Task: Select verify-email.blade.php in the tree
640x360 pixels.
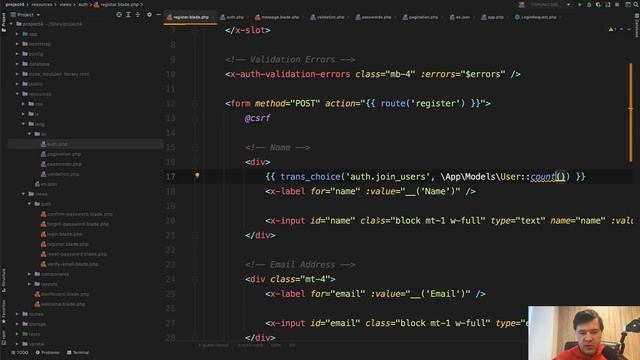Action: coord(69,264)
